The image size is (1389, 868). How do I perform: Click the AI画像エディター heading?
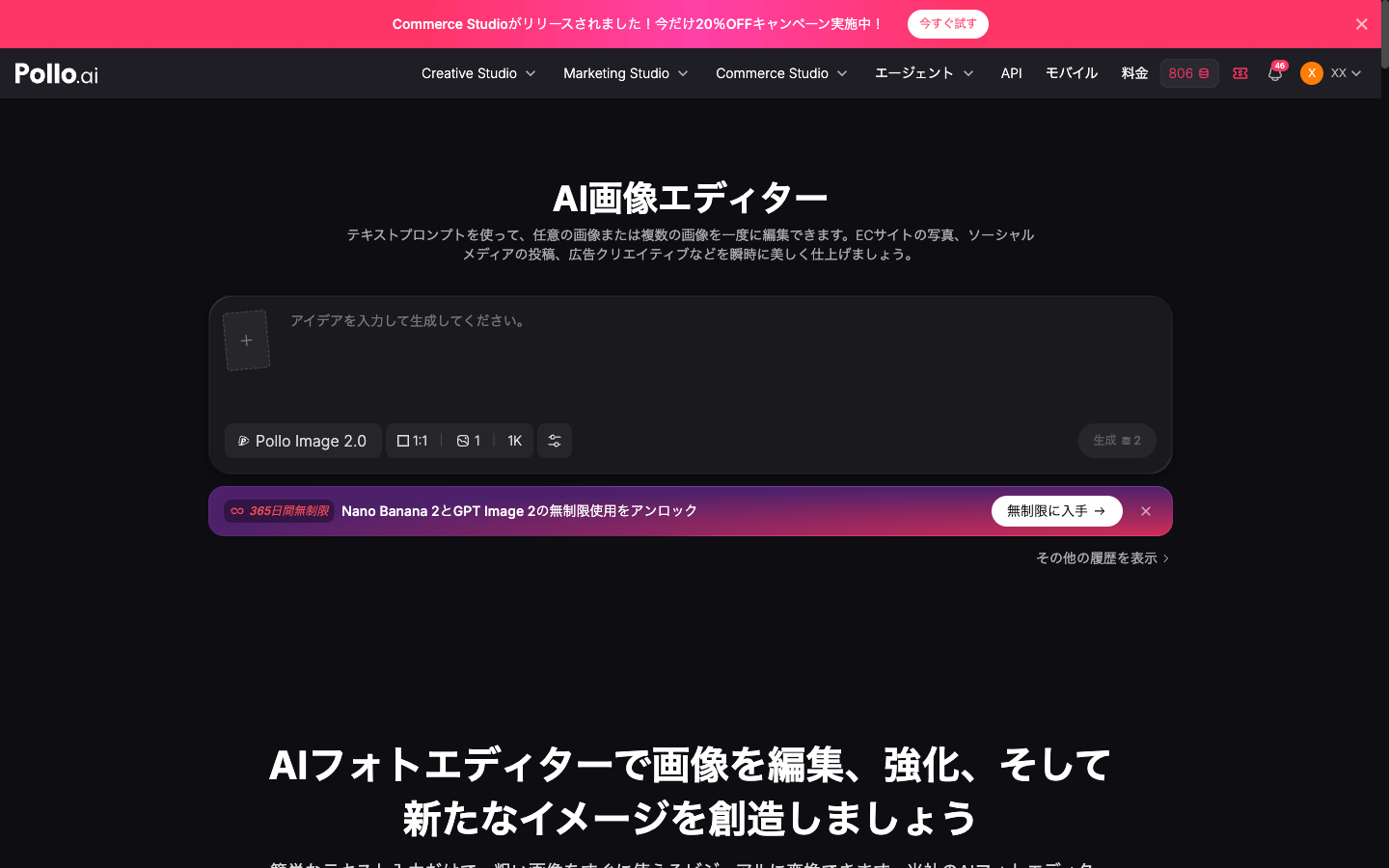691,199
